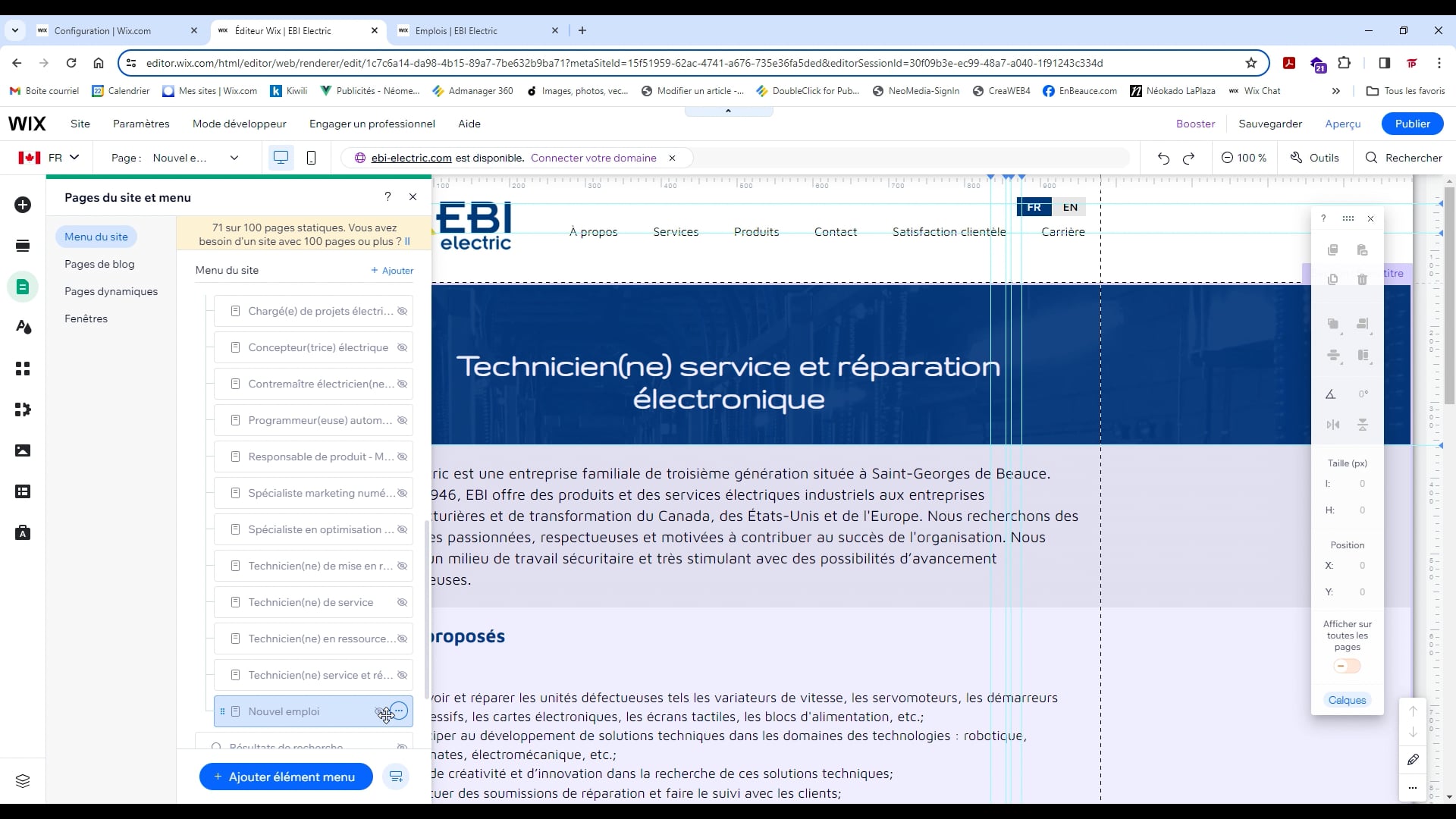Viewport: 1456px width, 819px height.
Task: Open the Layers icon at sidebar bottom
Action: [23, 781]
